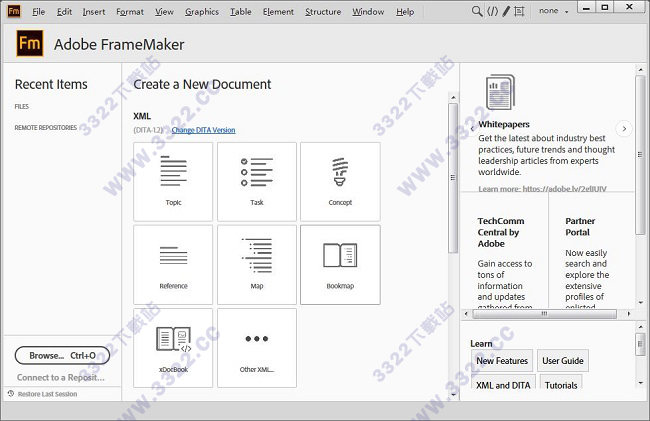The height and width of the screenshot is (421, 650).
Task: Go to previous whitepaper carousel item
Action: [x=472, y=129]
